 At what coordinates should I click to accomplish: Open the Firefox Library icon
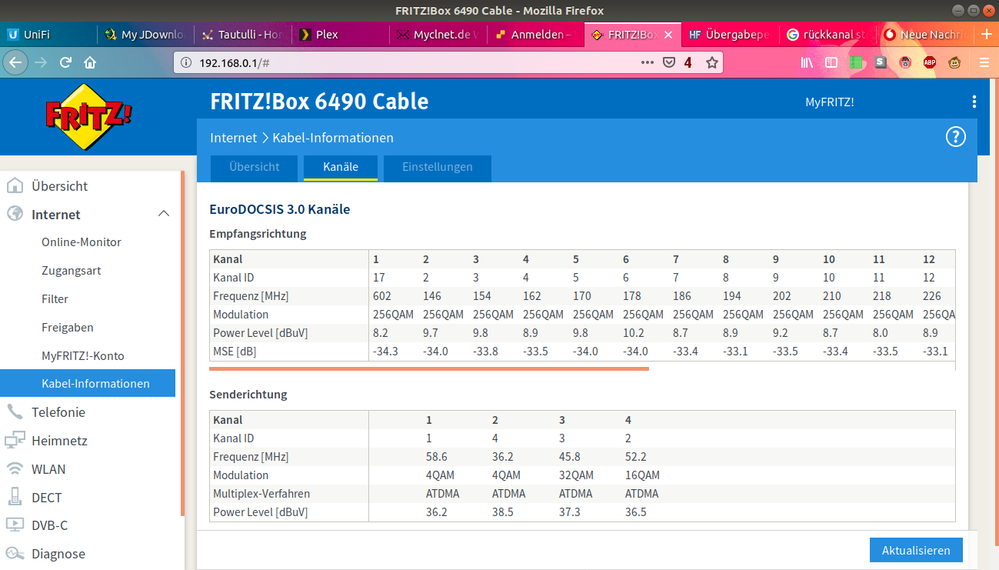click(807, 62)
